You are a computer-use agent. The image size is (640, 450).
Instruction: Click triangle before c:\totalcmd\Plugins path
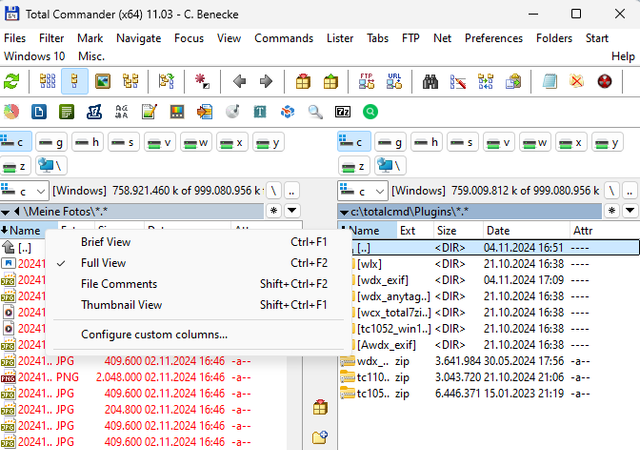[x=344, y=212]
